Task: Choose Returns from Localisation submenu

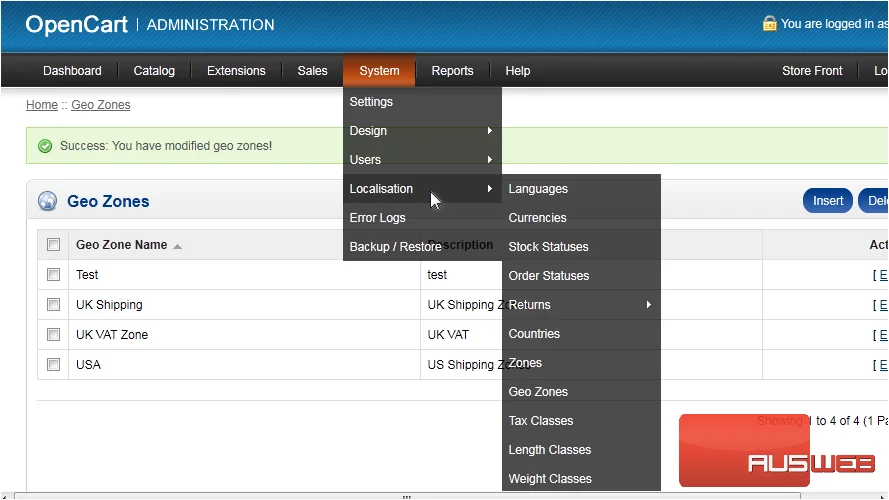Action: click(582, 305)
